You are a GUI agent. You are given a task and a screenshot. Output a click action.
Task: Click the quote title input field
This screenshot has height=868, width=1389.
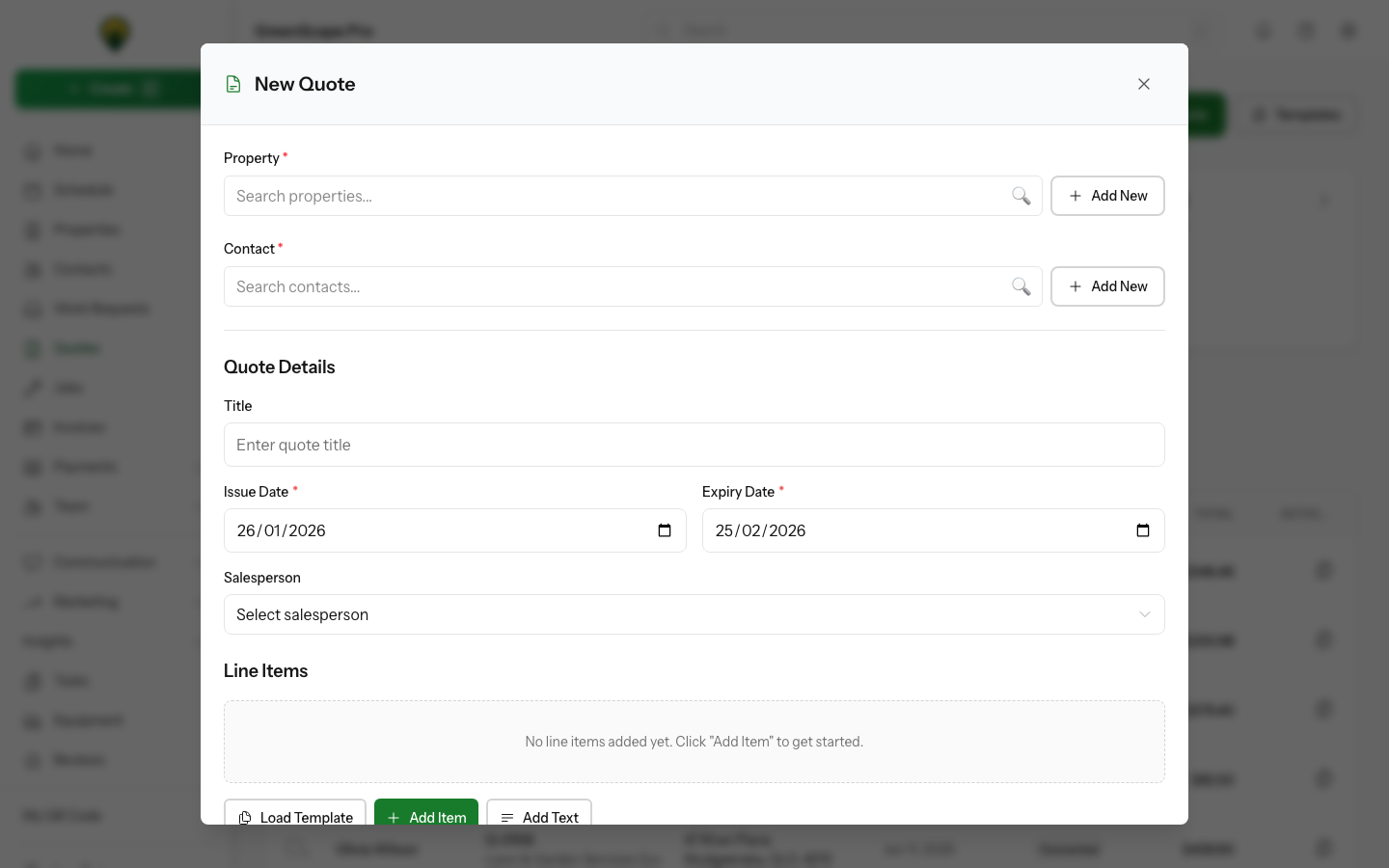tap(694, 445)
